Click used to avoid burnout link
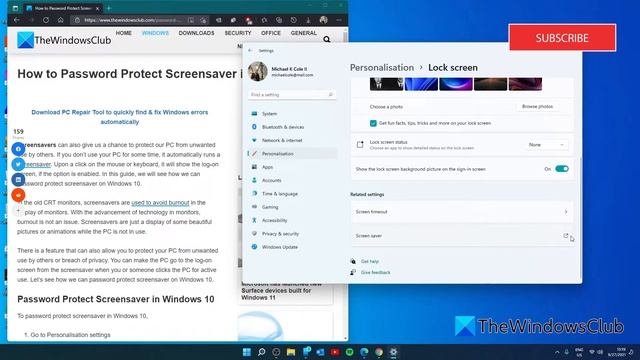Viewport: 640px width, 360px height. pyautogui.click(x=160, y=202)
